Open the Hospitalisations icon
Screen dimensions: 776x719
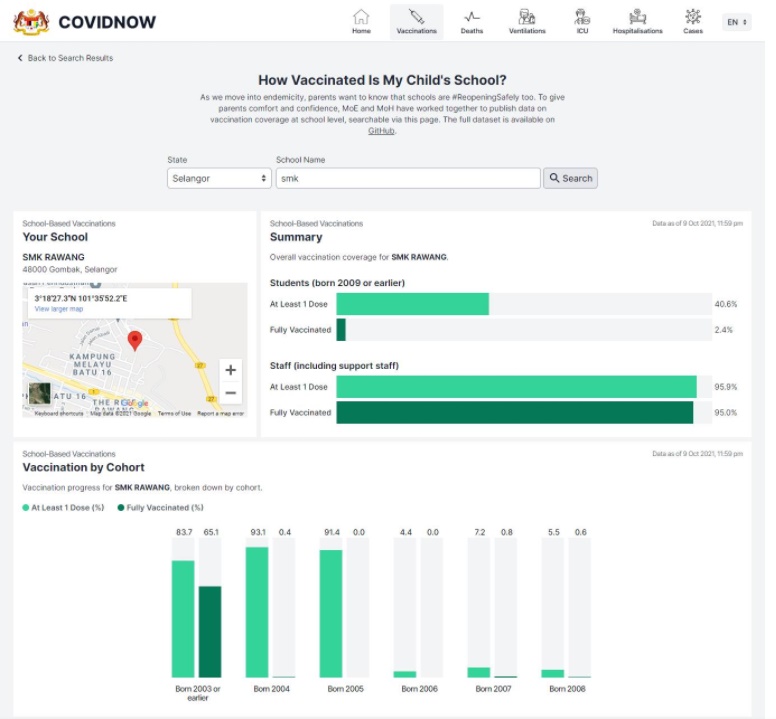[637, 17]
